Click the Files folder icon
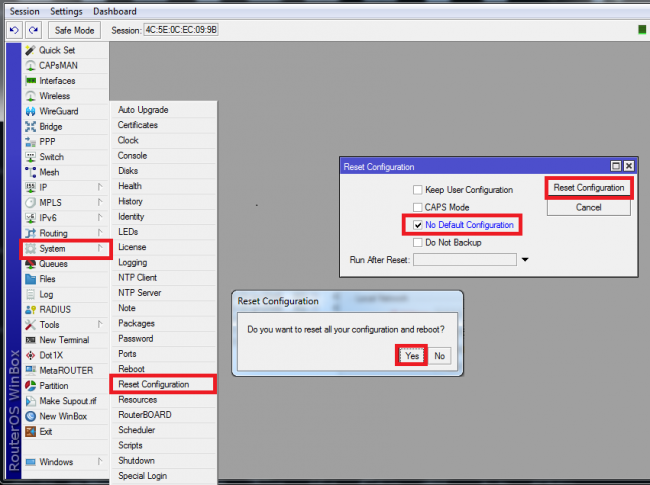Viewport: 650px width, 485px height. tap(30, 279)
